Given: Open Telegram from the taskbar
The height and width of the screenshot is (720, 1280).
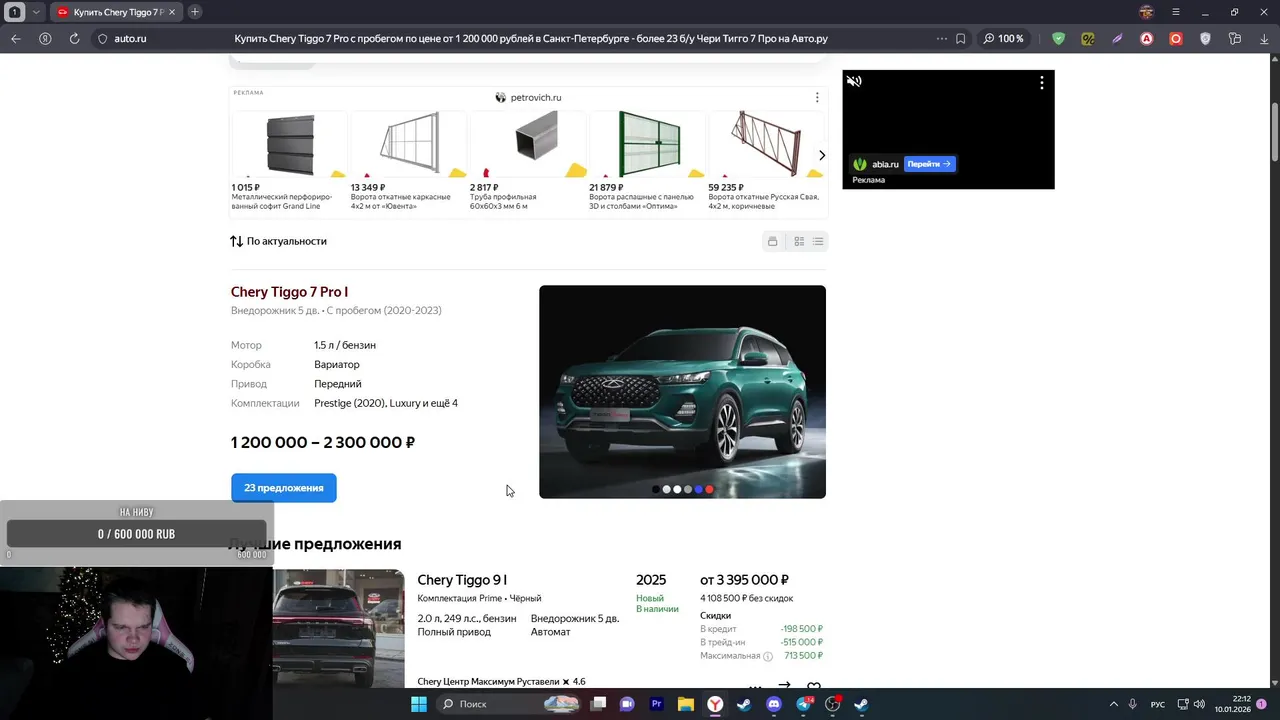Looking at the screenshot, I should click(x=803, y=704).
